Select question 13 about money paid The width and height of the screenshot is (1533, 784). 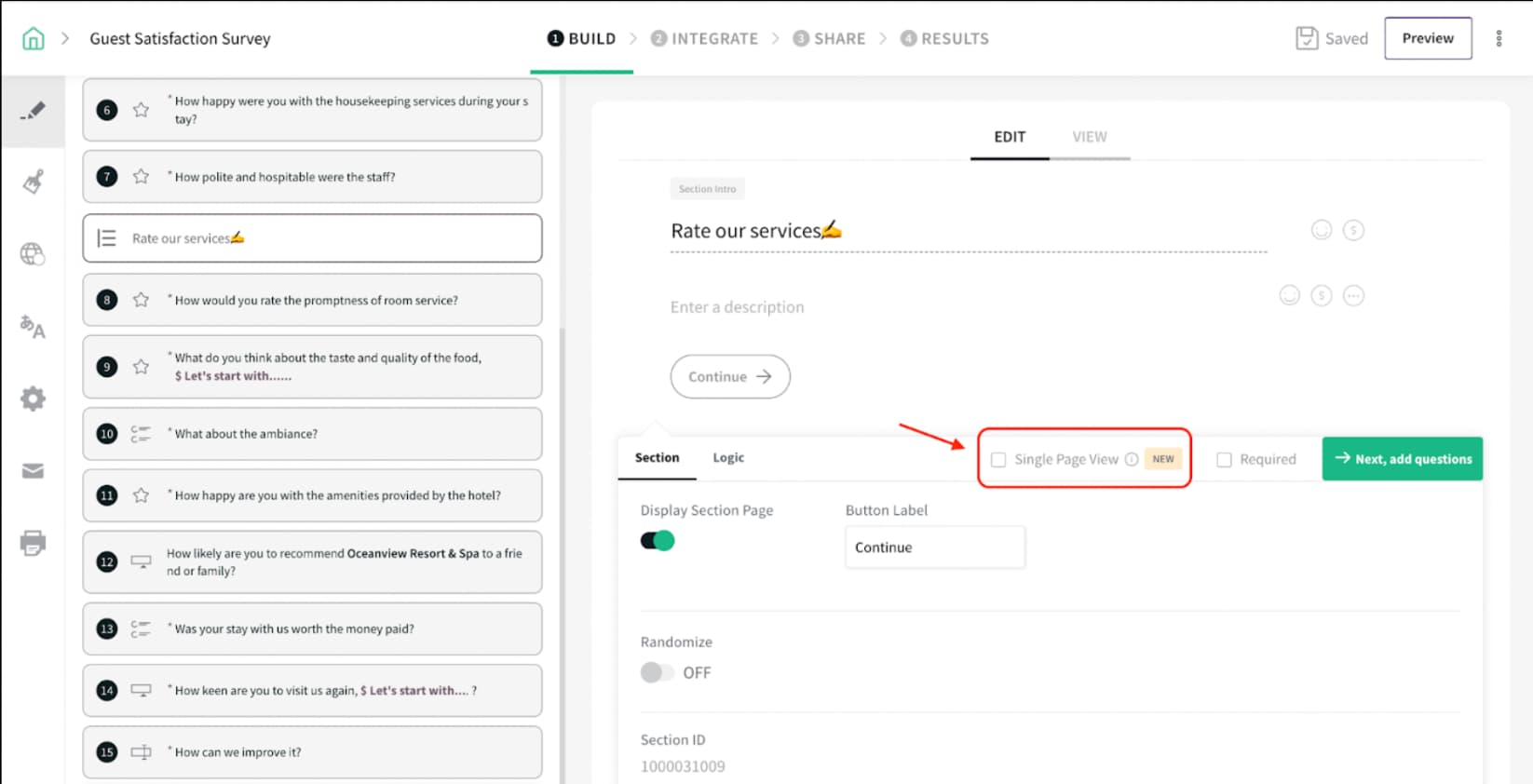[312, 629]
